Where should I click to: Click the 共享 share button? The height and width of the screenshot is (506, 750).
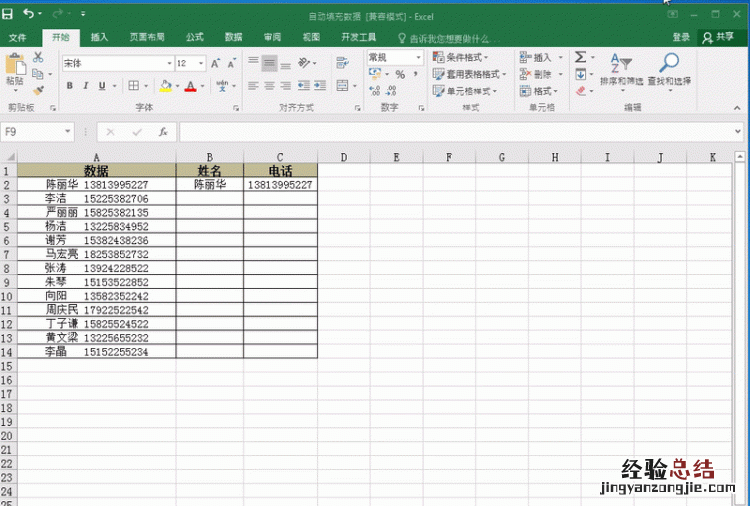(x=720, y=37)
